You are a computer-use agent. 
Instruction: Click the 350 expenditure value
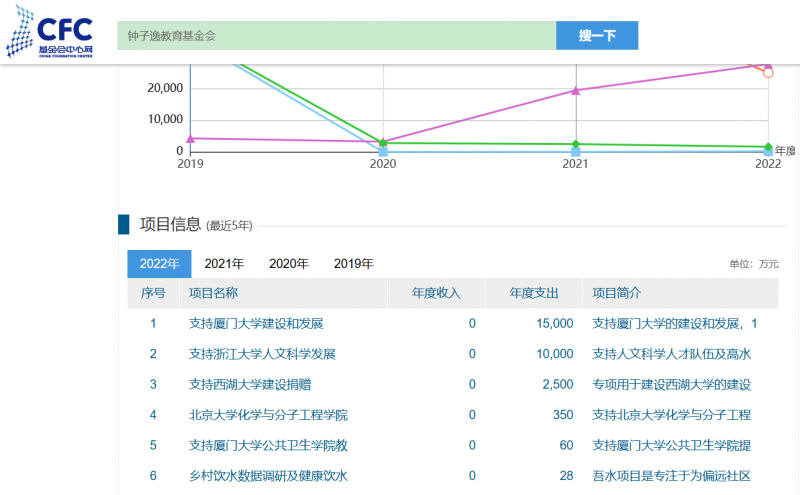point(563,415)
